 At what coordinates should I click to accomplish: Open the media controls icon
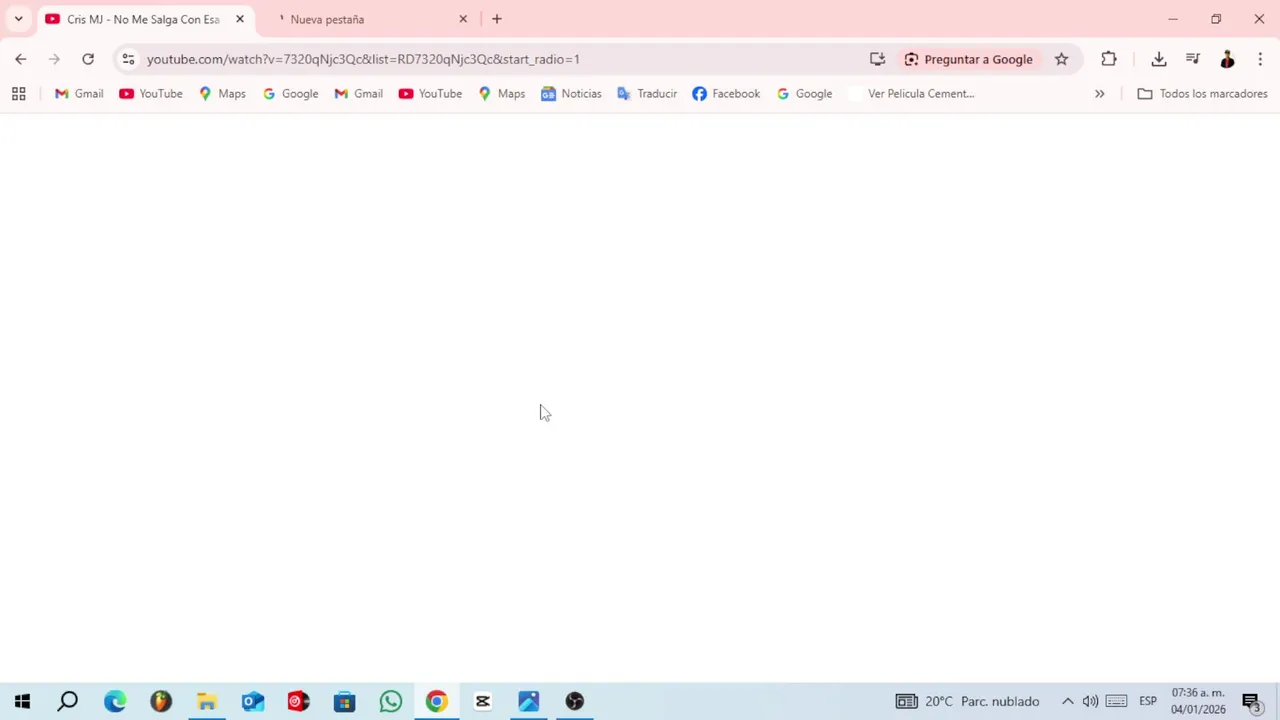pos(1193,59)
